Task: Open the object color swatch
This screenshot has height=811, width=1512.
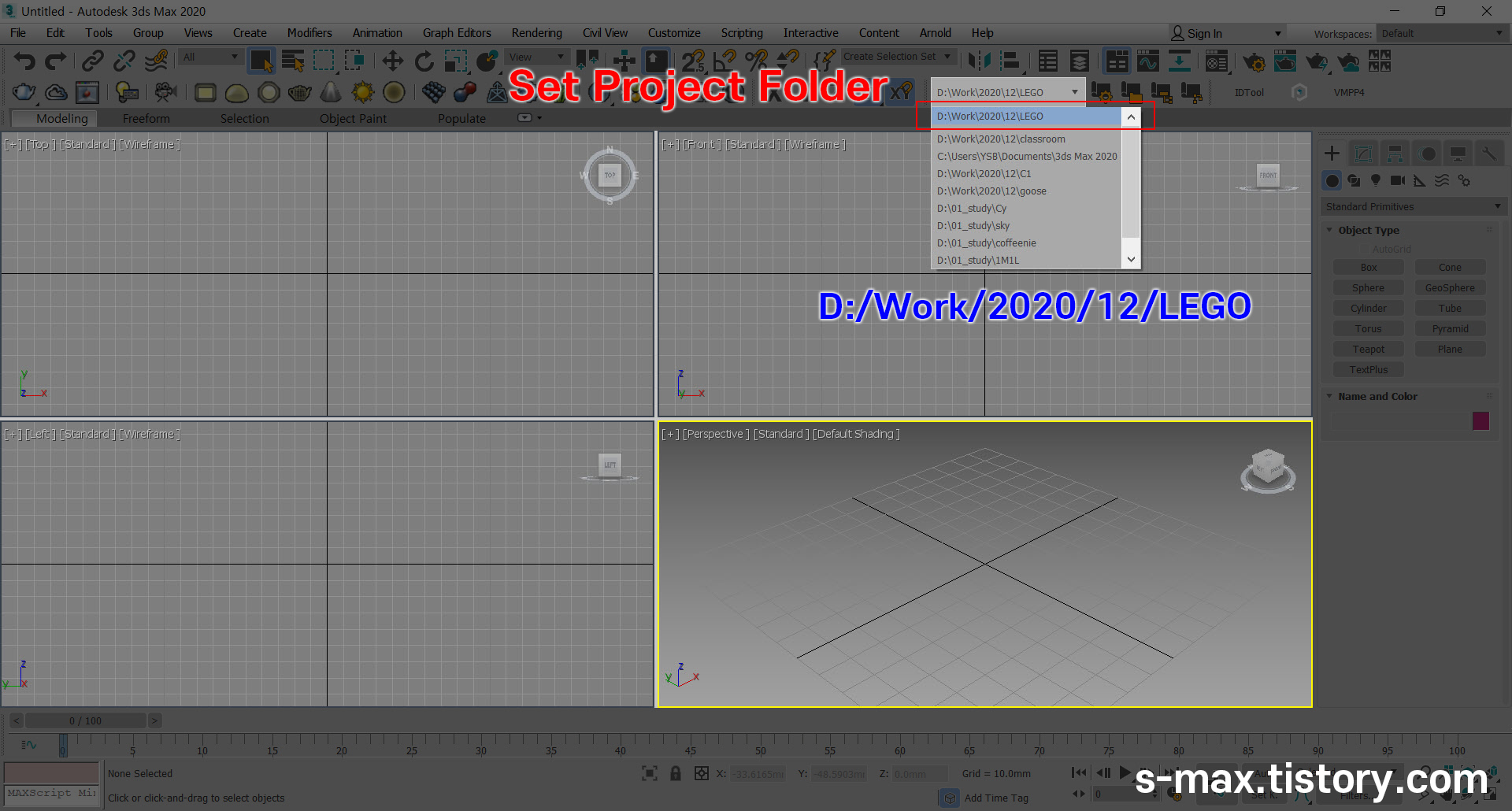Action: pos(1480,420)
